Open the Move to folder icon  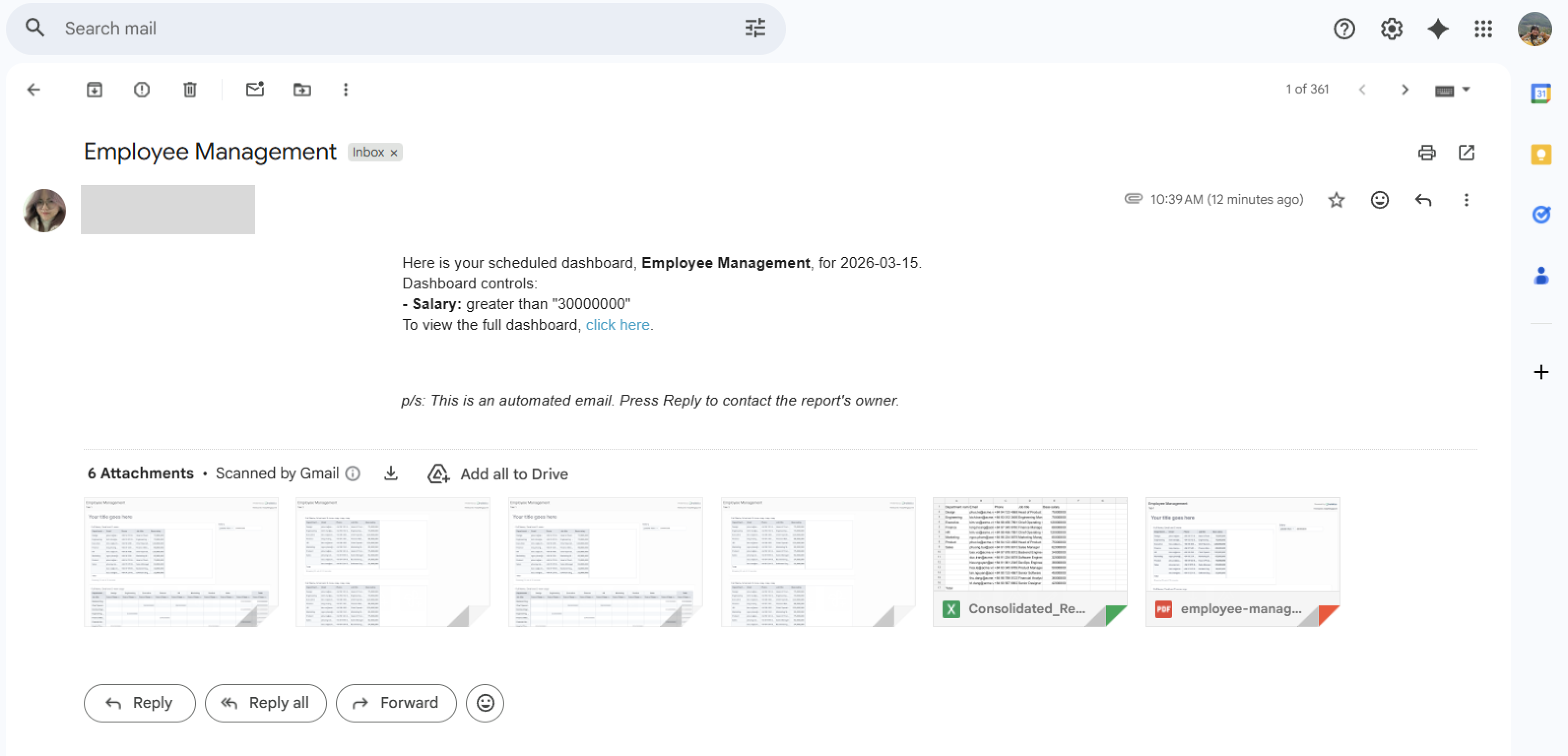(302, 90)
